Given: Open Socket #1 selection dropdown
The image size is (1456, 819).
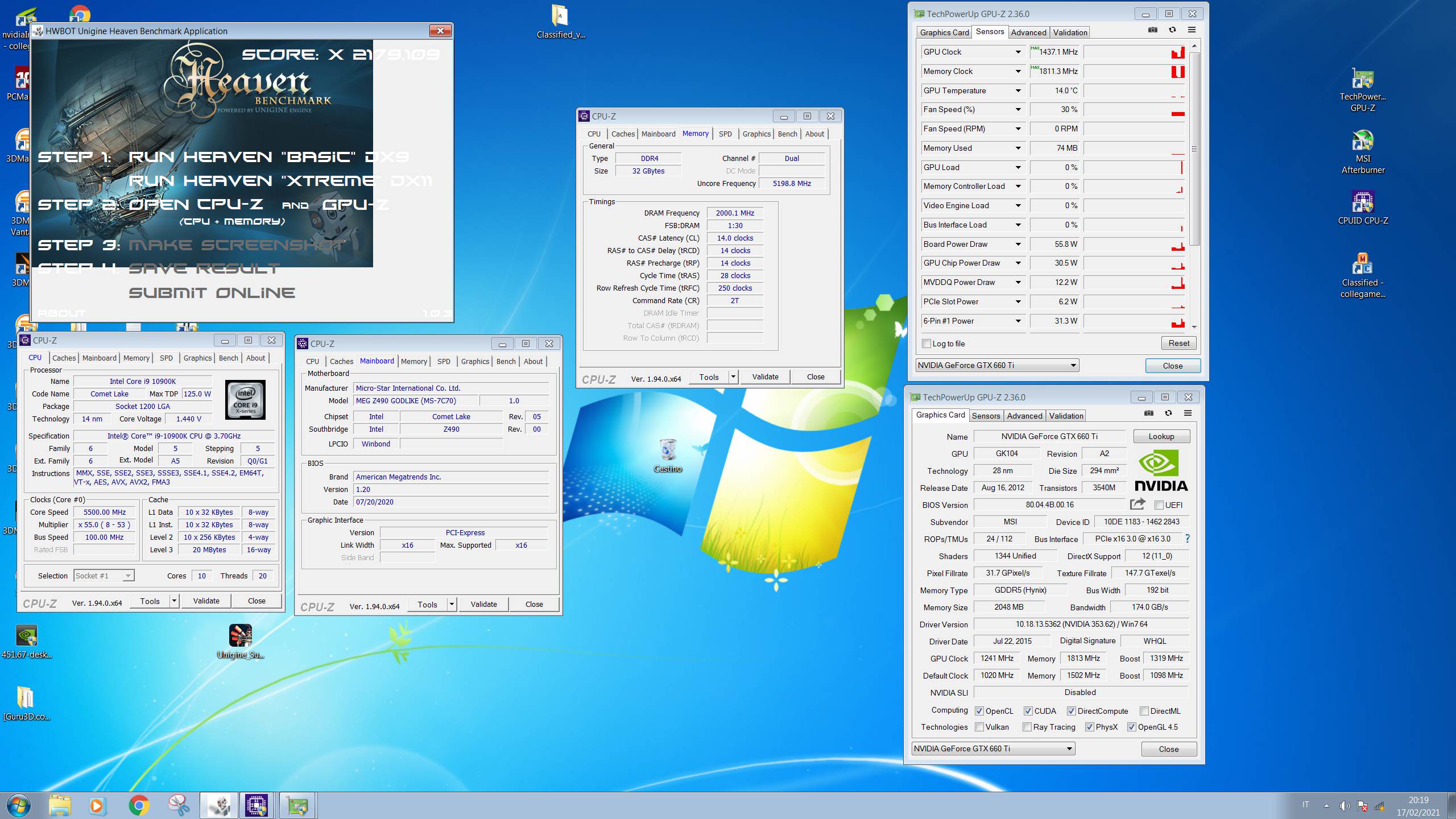Looking at the screenshot, I should coord(104,576).
